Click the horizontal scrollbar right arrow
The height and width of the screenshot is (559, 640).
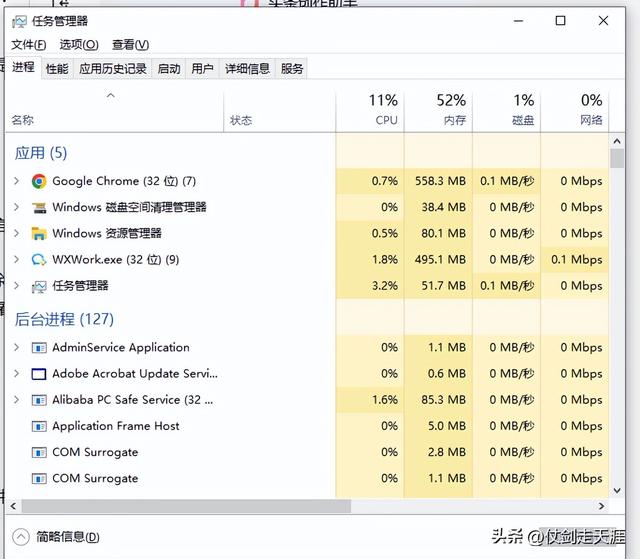tap(601, 506)
